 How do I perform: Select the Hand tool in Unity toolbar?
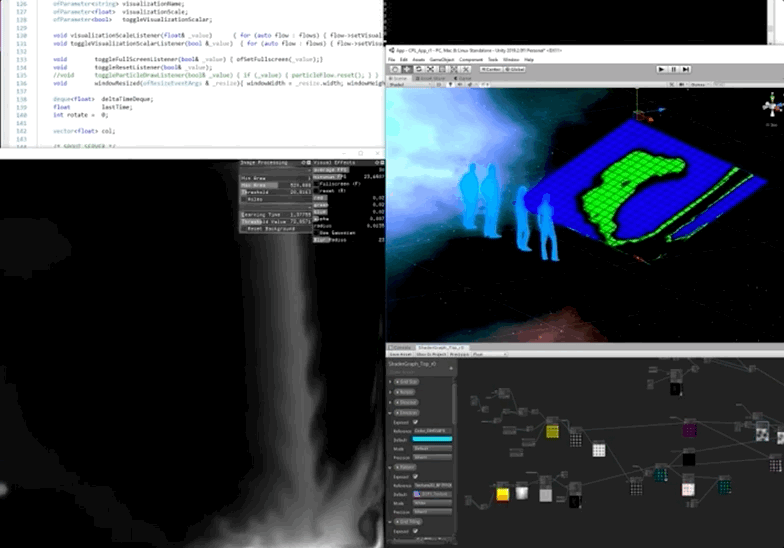(x=395, y=70)
